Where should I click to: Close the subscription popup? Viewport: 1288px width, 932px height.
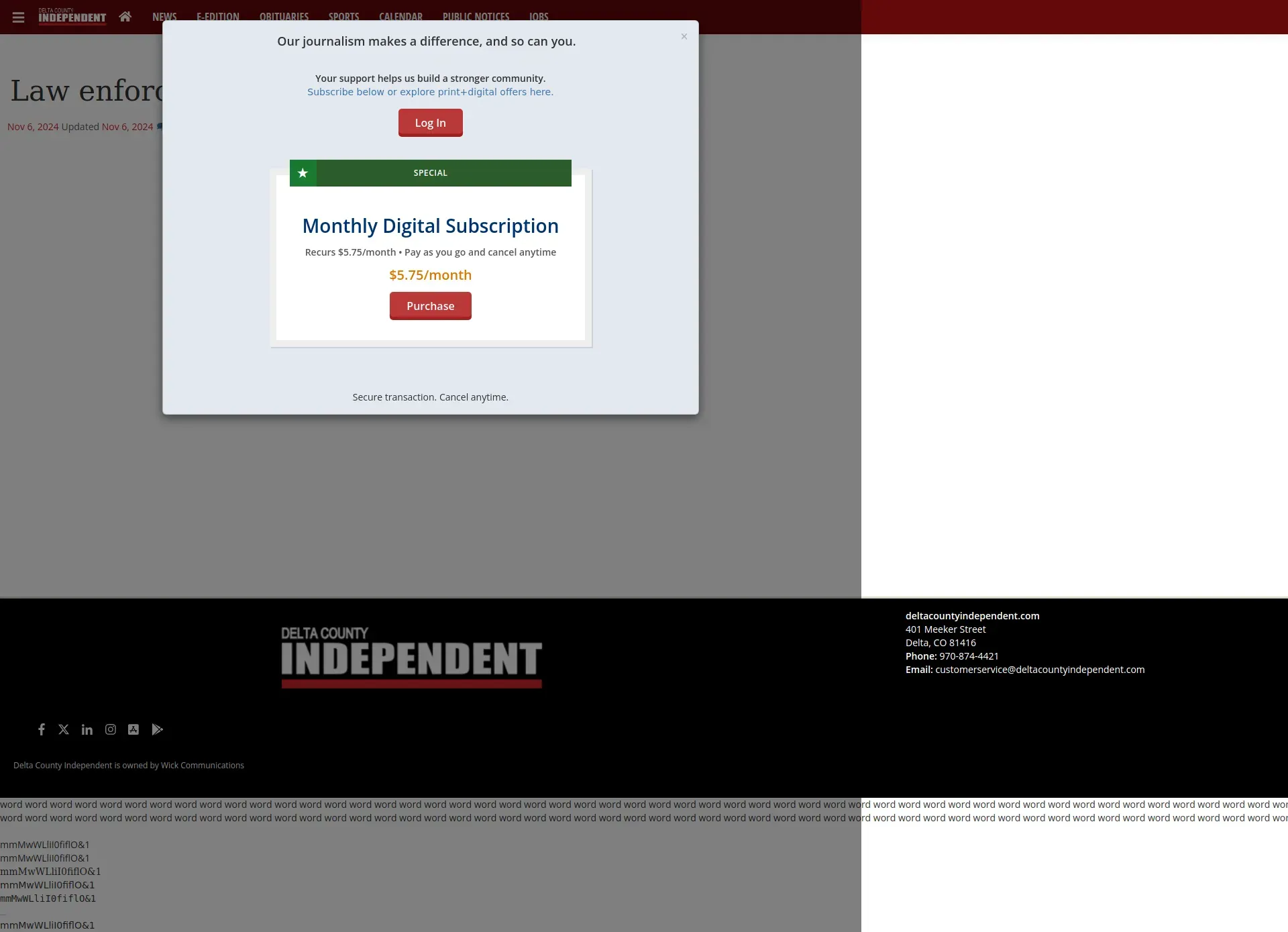pyautogui.click(x=684, y=36)
